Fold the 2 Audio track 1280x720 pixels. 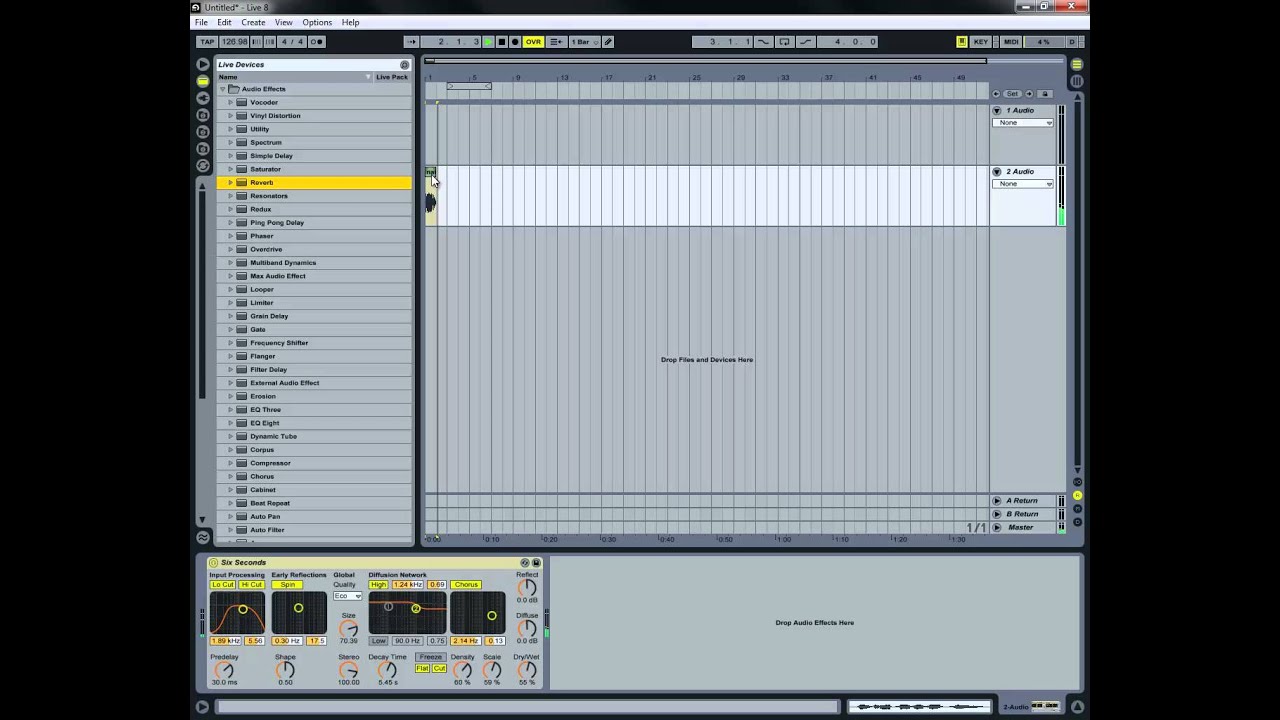(996, 171)
